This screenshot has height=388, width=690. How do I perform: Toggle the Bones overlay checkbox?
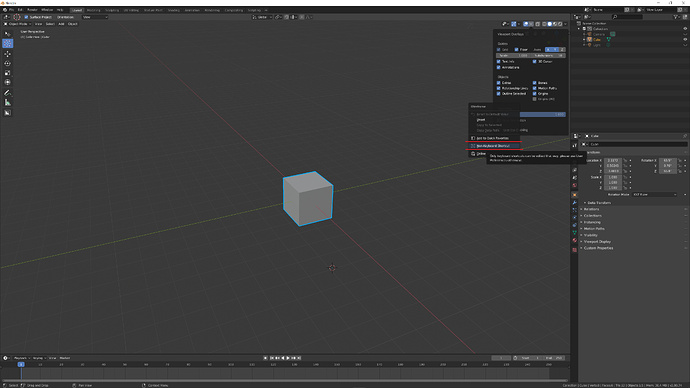click(535, 83)
